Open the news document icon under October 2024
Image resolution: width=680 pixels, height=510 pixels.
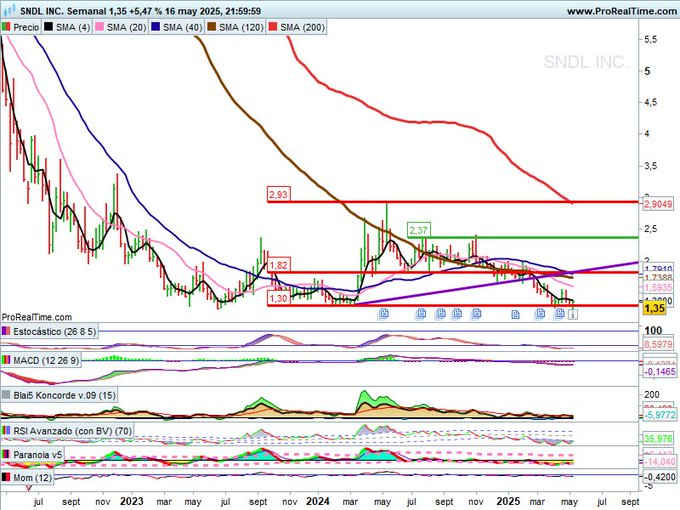coord(457,314)
